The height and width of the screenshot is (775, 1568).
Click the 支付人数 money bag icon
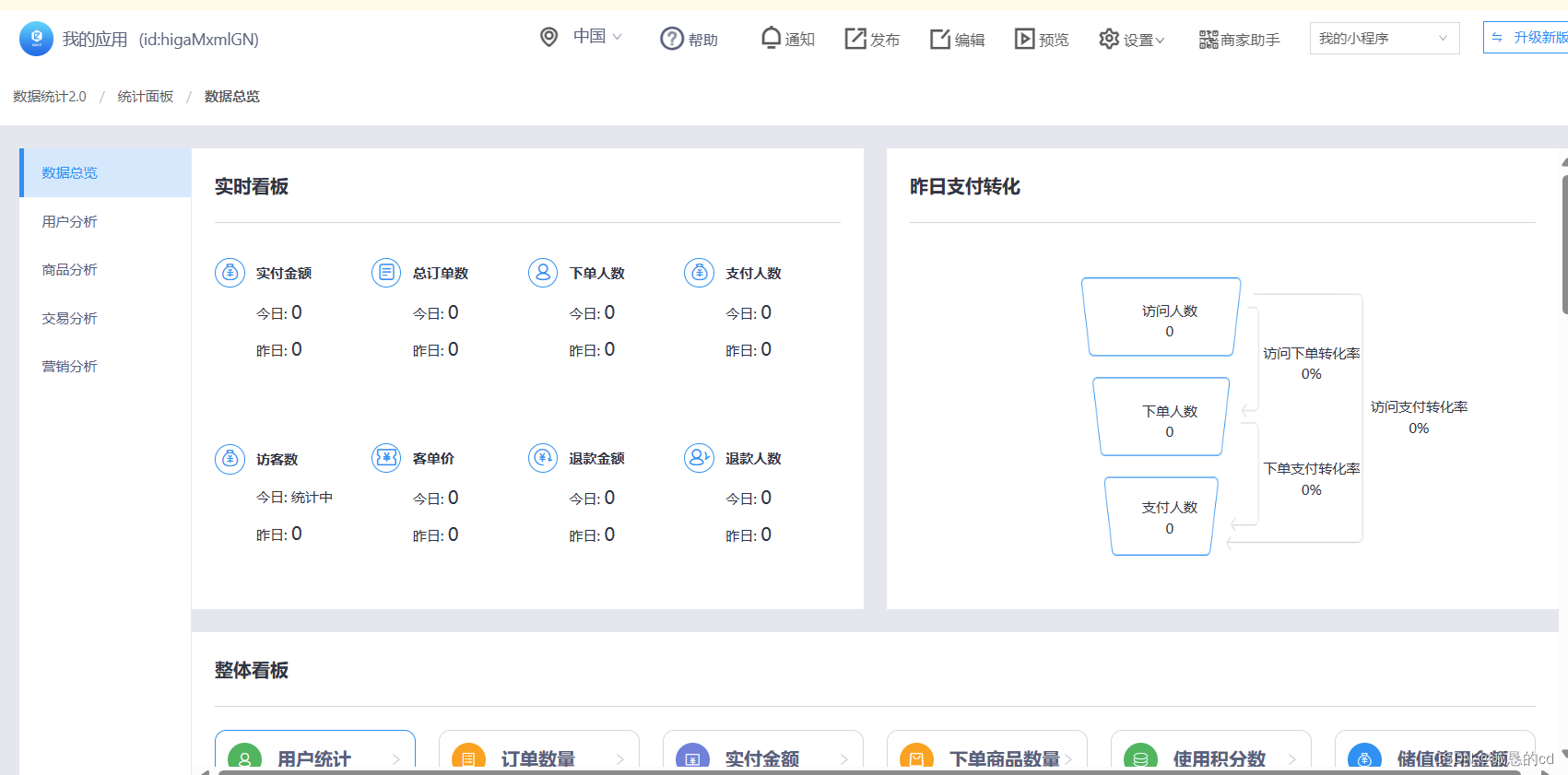700,273
